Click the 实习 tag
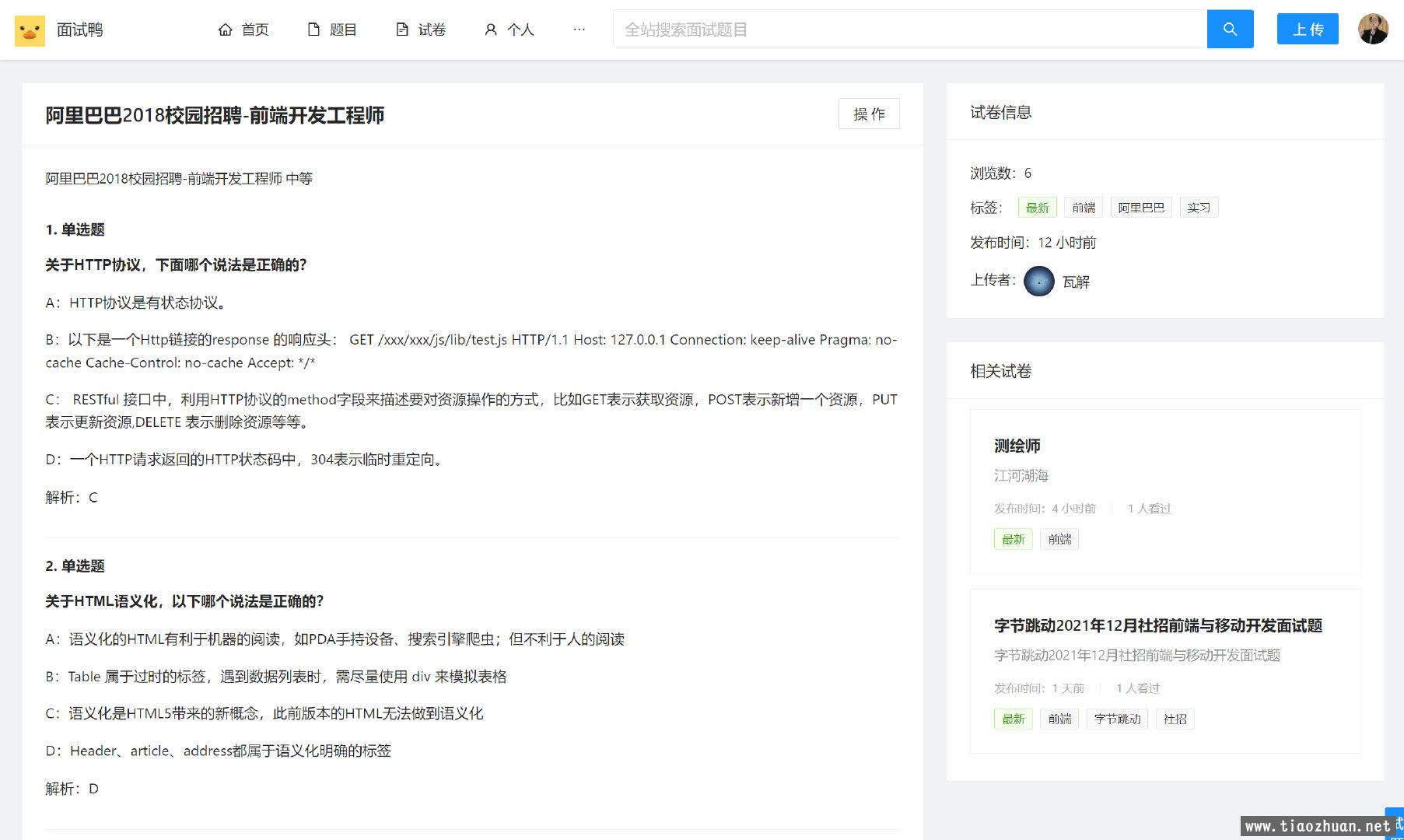1404x840 pixels. click(1199, 208)
